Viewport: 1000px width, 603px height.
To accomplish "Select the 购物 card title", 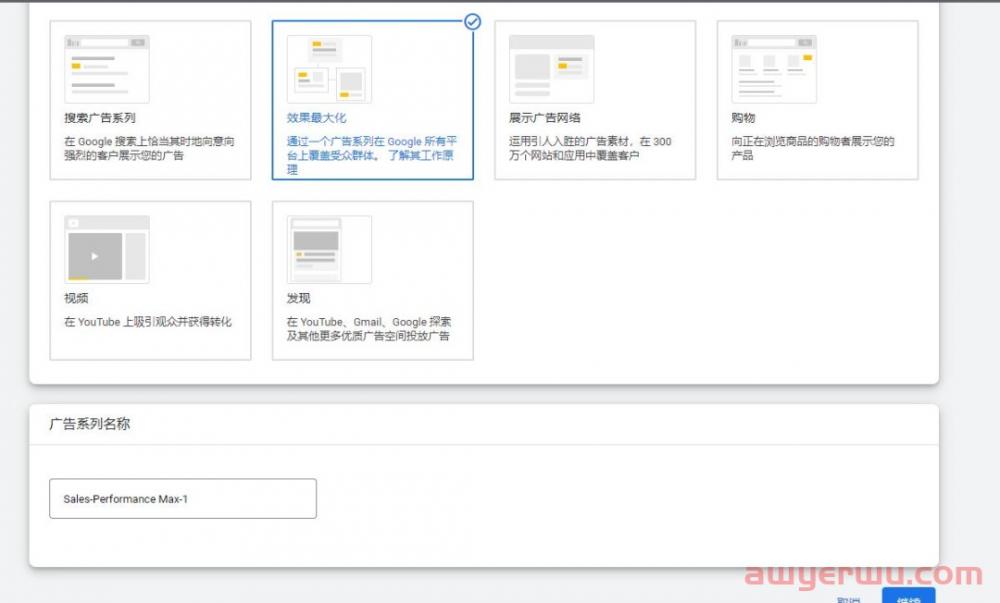I will coord(743,118).
